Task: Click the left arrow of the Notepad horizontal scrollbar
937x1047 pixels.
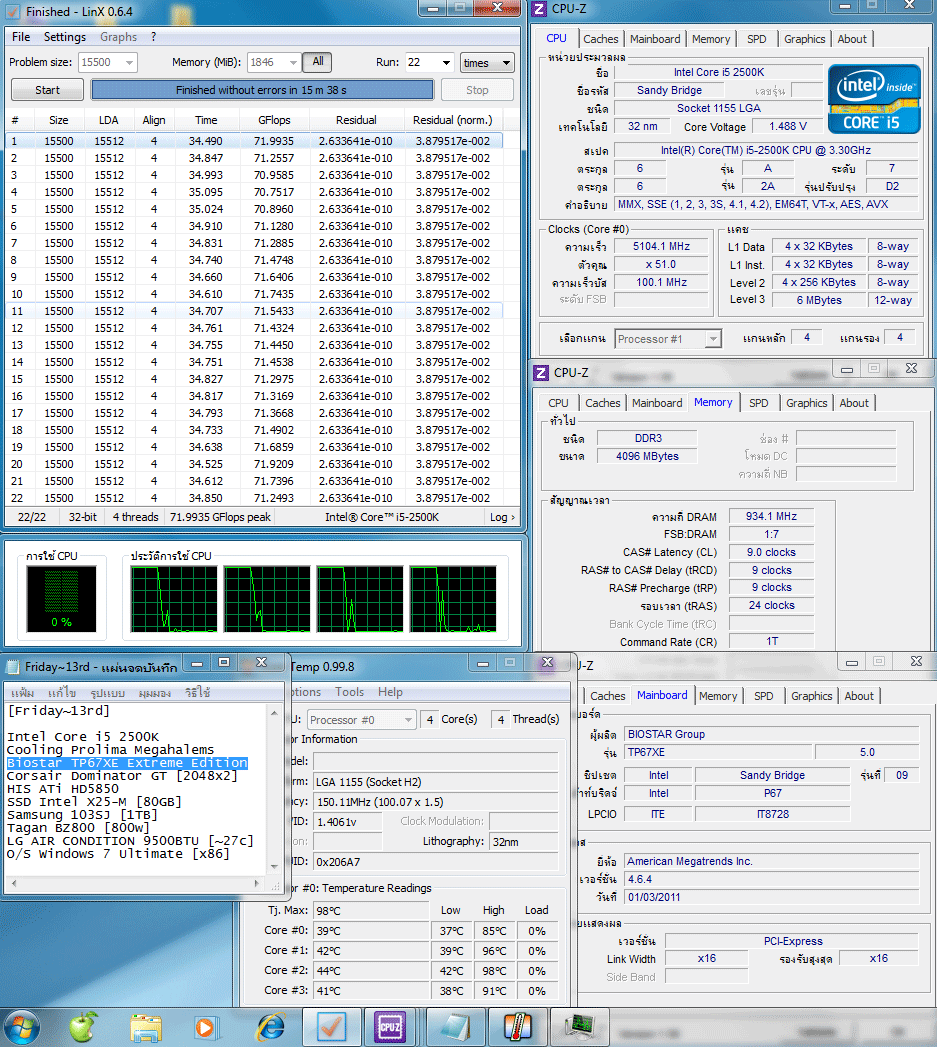Action: coord(13,883)
